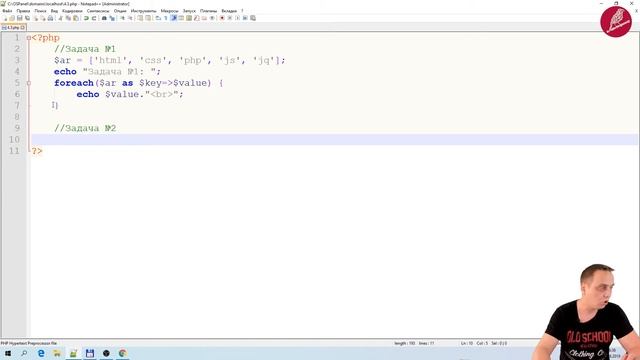Image resolution: width=640 pixels, height=360 pixels.
Task: Click the Paste toolbar icon
Action: tap(76, 18)
